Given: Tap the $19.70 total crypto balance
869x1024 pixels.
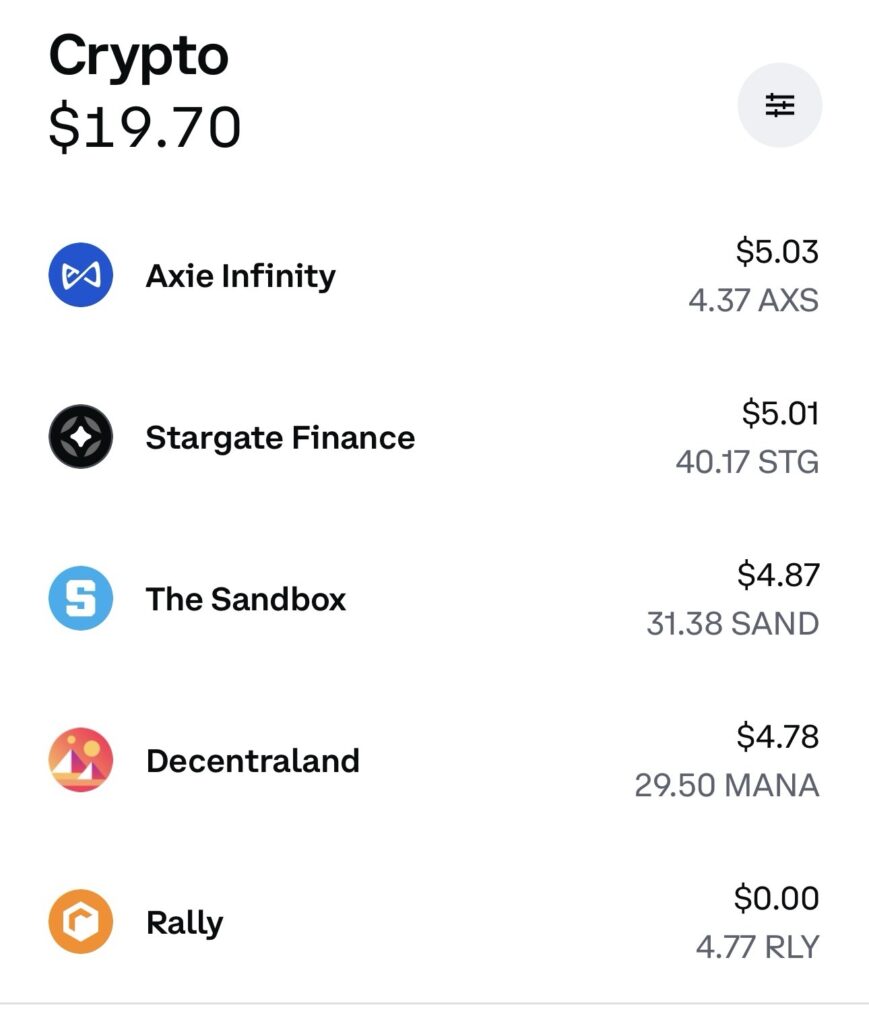Looking at the screenshot, I should click(x=145, y=127).
